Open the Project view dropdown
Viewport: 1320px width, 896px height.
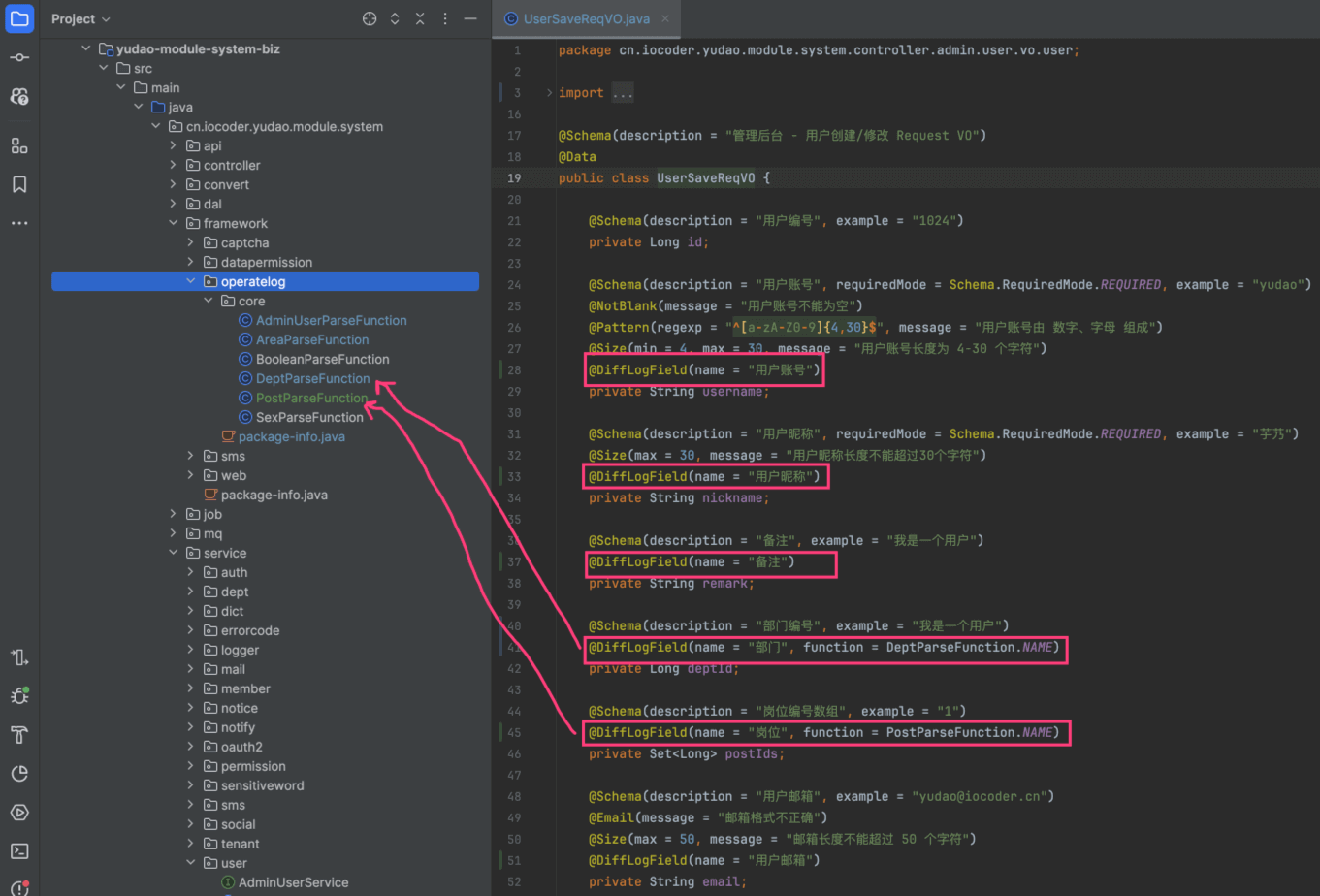(x=81, y=19)
